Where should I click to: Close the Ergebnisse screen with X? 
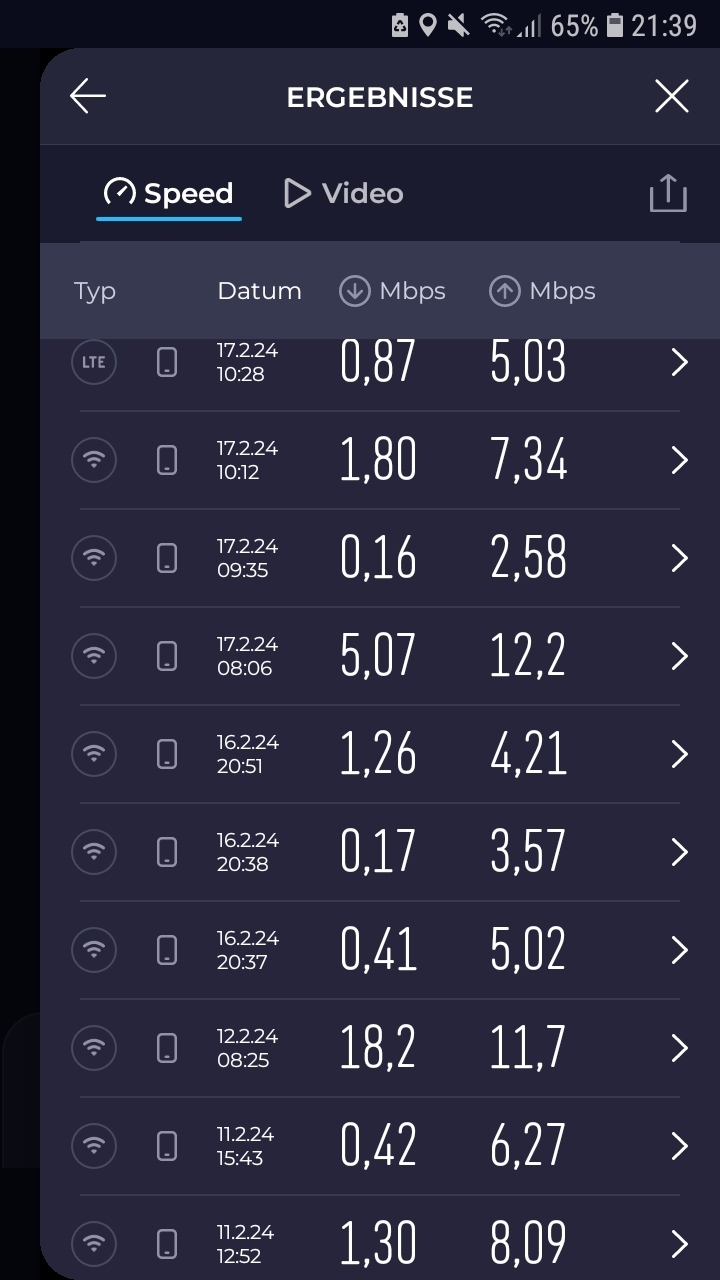(x=671, y=97)
